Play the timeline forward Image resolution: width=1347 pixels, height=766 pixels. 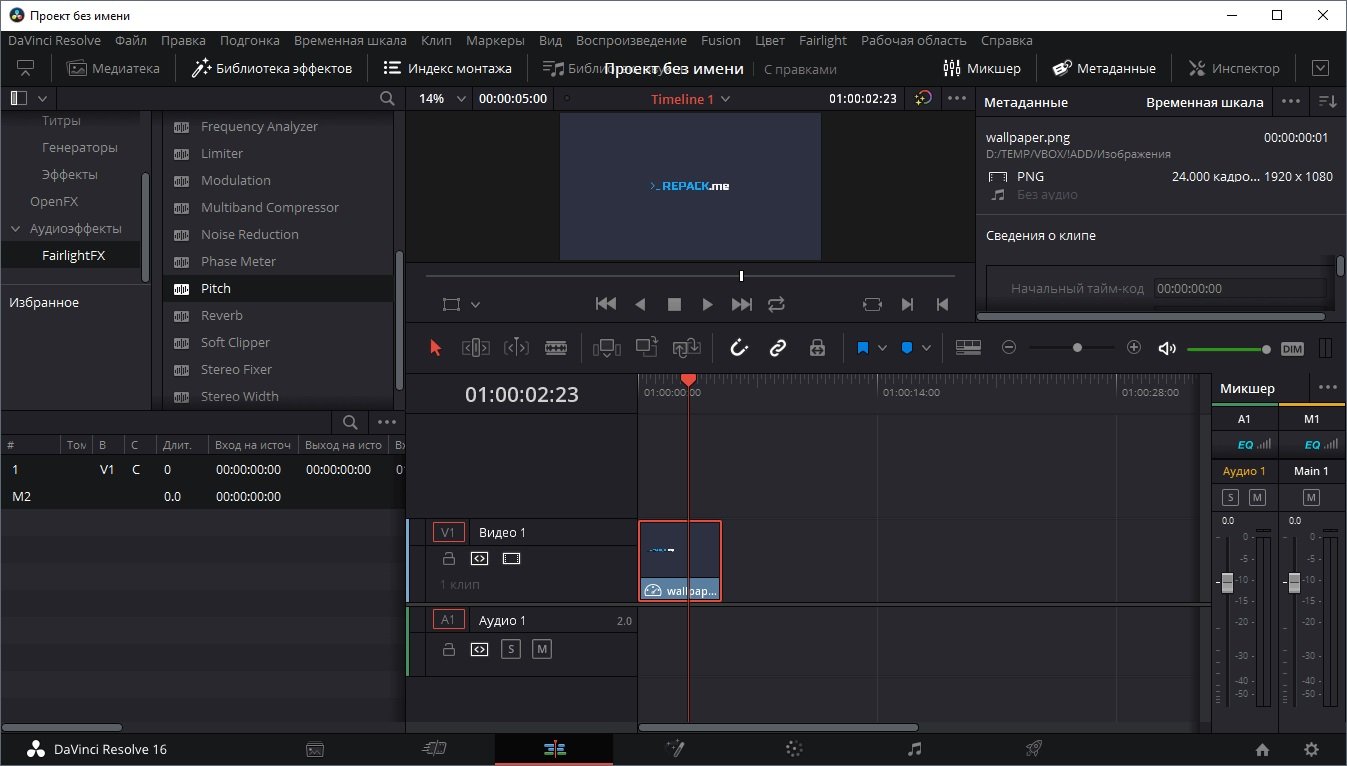707,304
